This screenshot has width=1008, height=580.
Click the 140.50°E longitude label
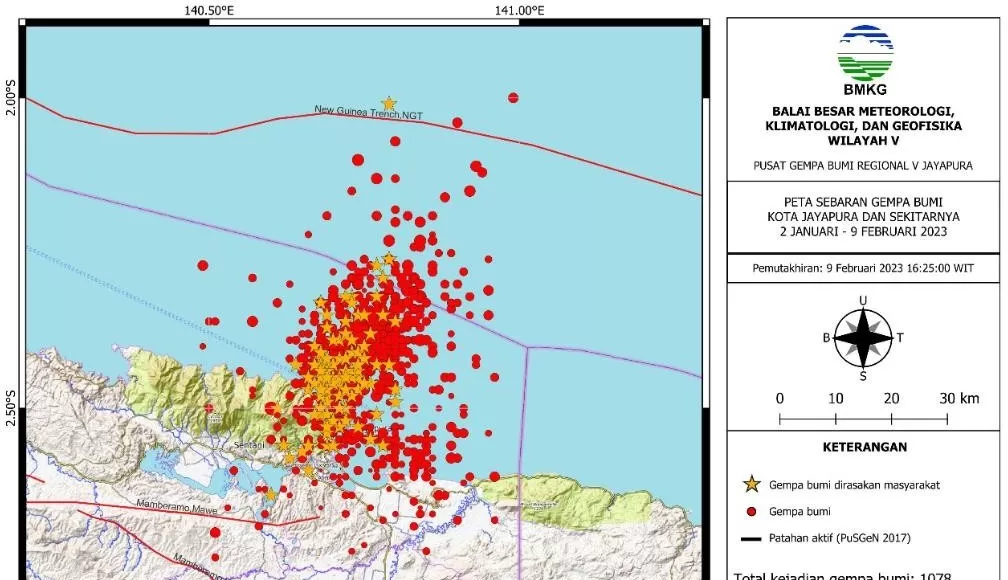click(210, 11)
